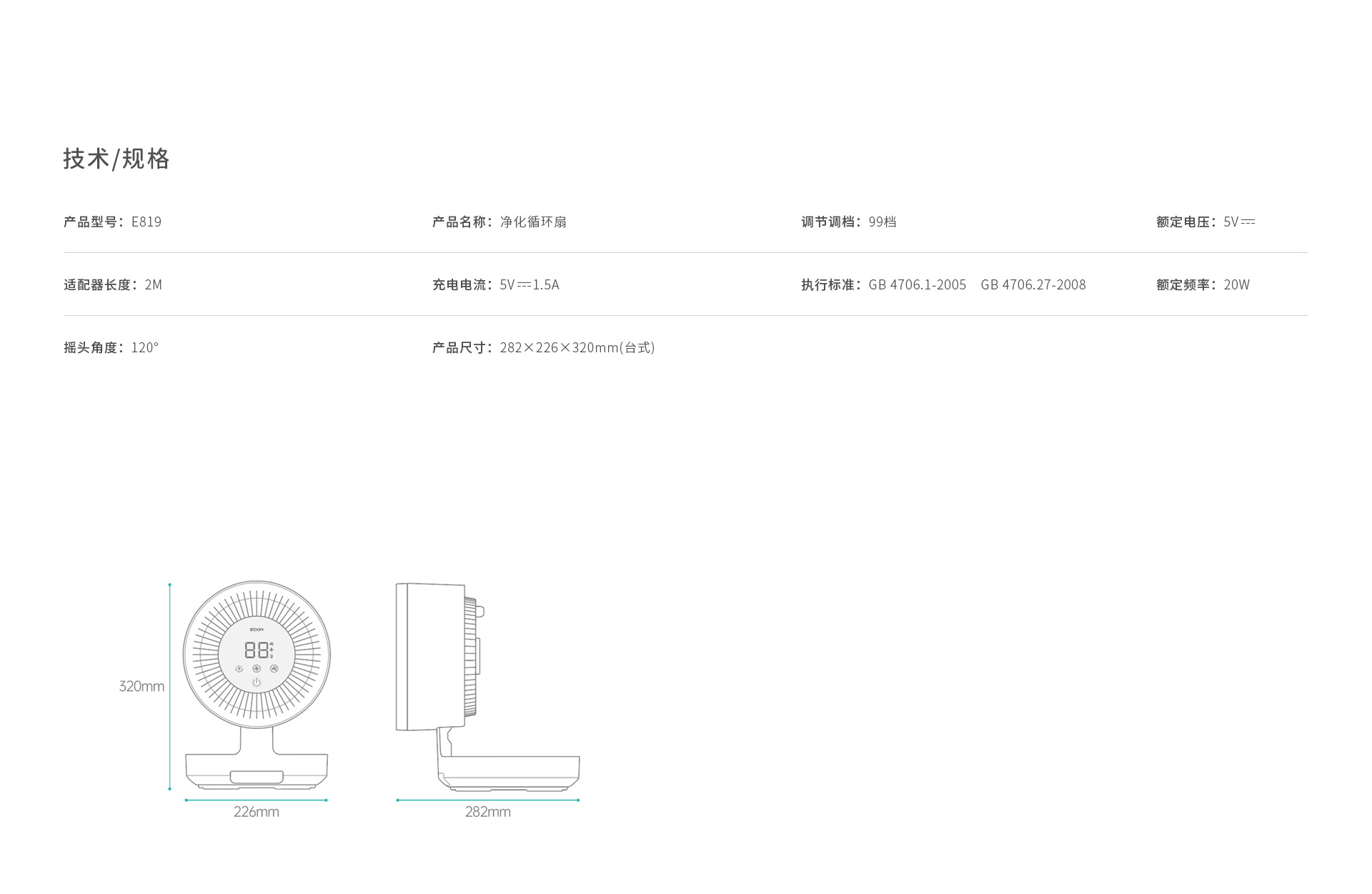Click the 282mm depth label
This screenshot has width=1372, height=894.
click(487, 812)
